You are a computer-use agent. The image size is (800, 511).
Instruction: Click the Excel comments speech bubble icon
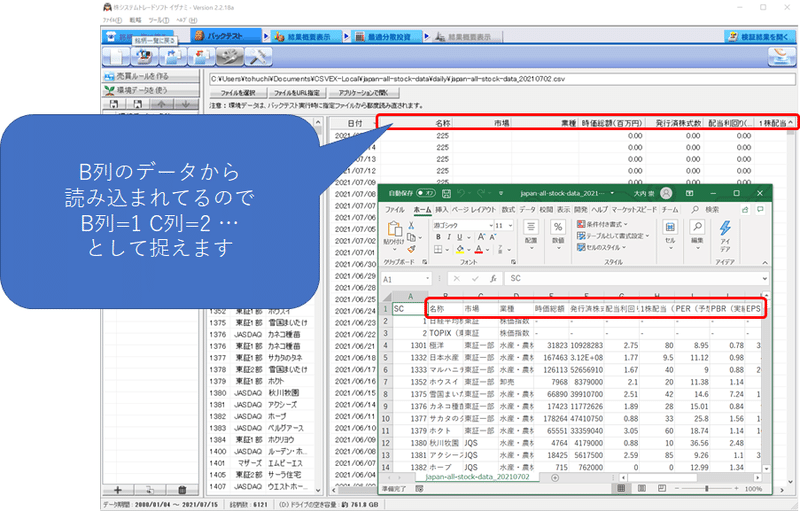click(760, 210)
